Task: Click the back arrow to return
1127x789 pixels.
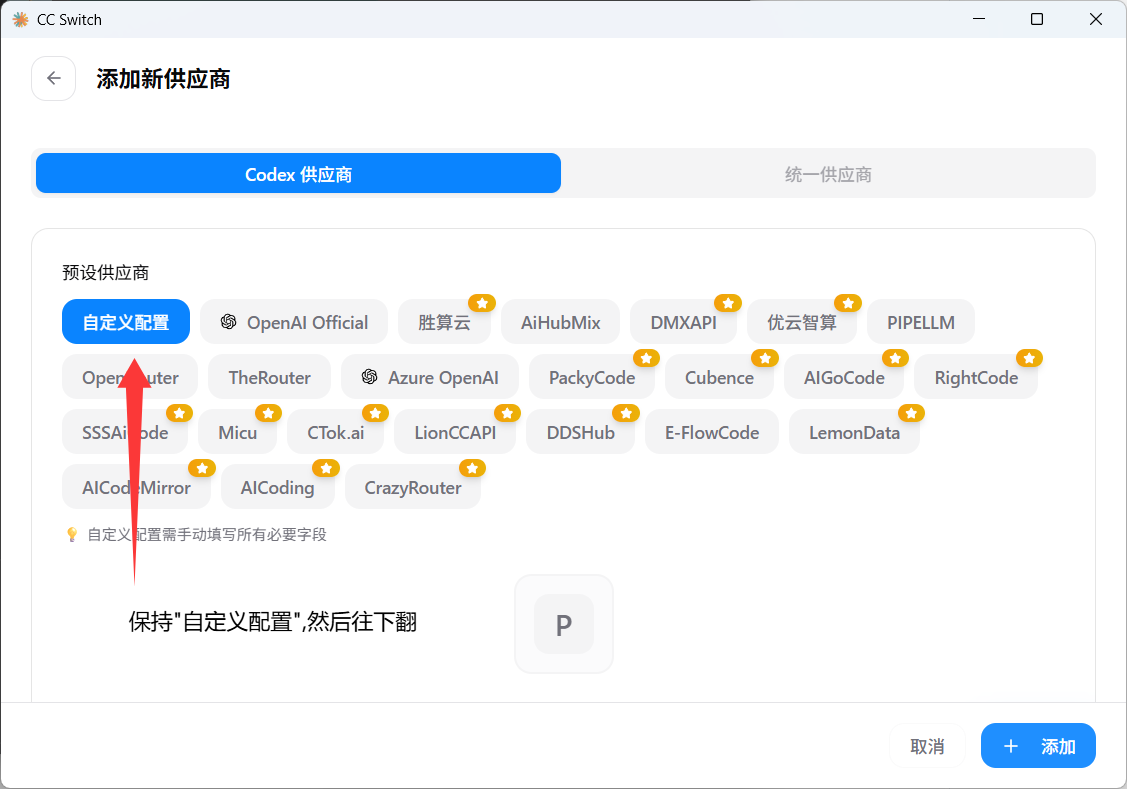Action: pyautogui.click(x=53, y=78)
